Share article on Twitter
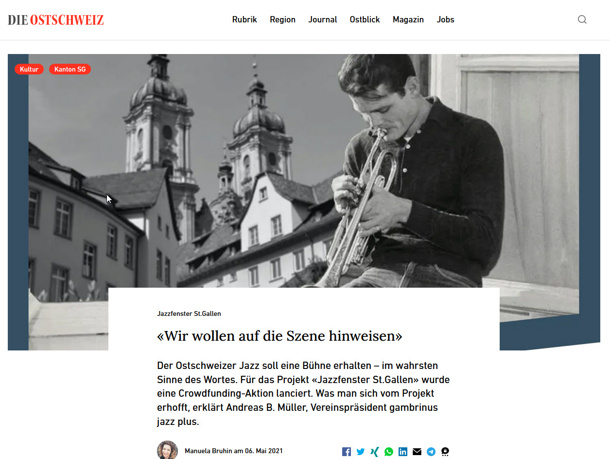The width and height of the screenshot is (610, 459). pyautogui.click(x=361, y=452)
